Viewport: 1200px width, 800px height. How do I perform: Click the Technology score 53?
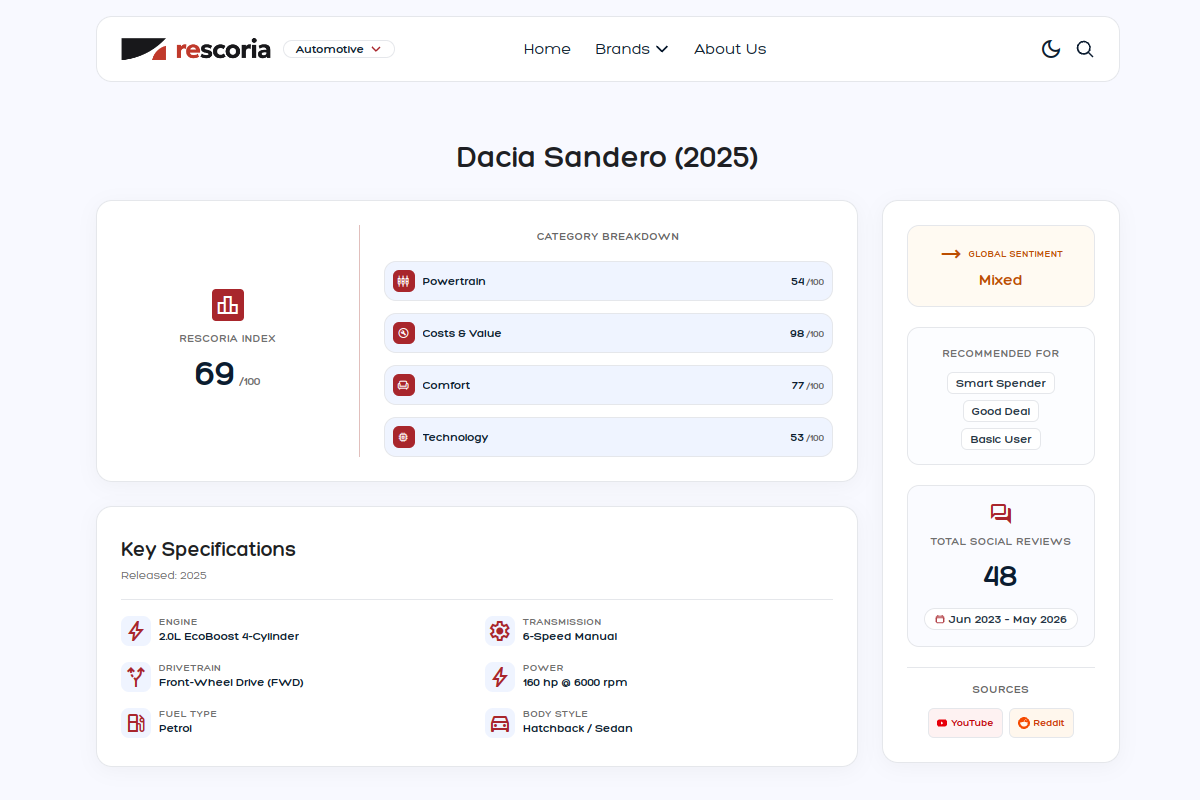point(797,437)
